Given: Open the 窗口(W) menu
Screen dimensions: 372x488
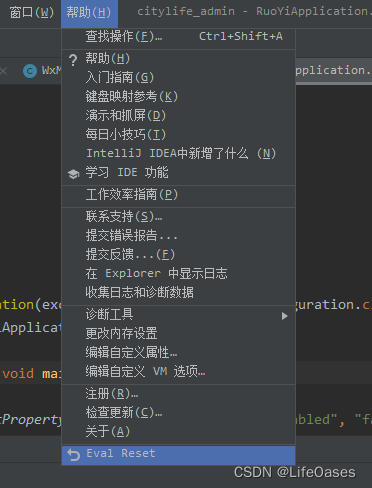Looking at the screenshot, I should pyautogui.click(x=31, y=13).
